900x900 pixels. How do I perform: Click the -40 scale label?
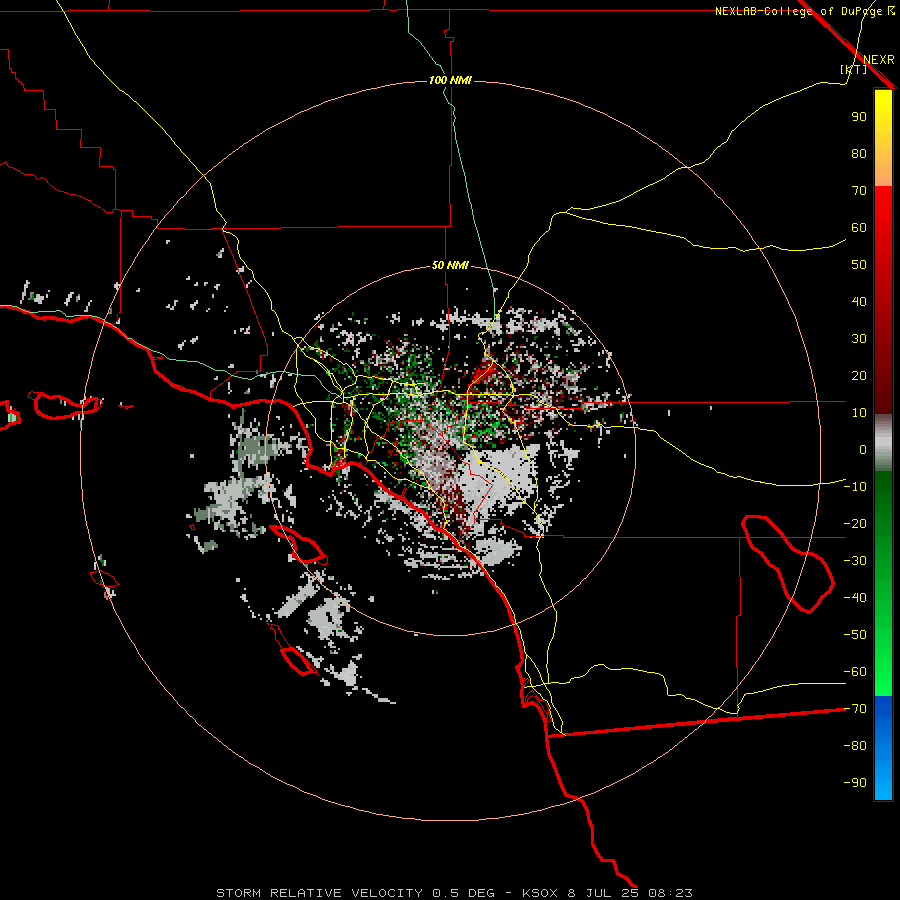click(x=855, y=598)
